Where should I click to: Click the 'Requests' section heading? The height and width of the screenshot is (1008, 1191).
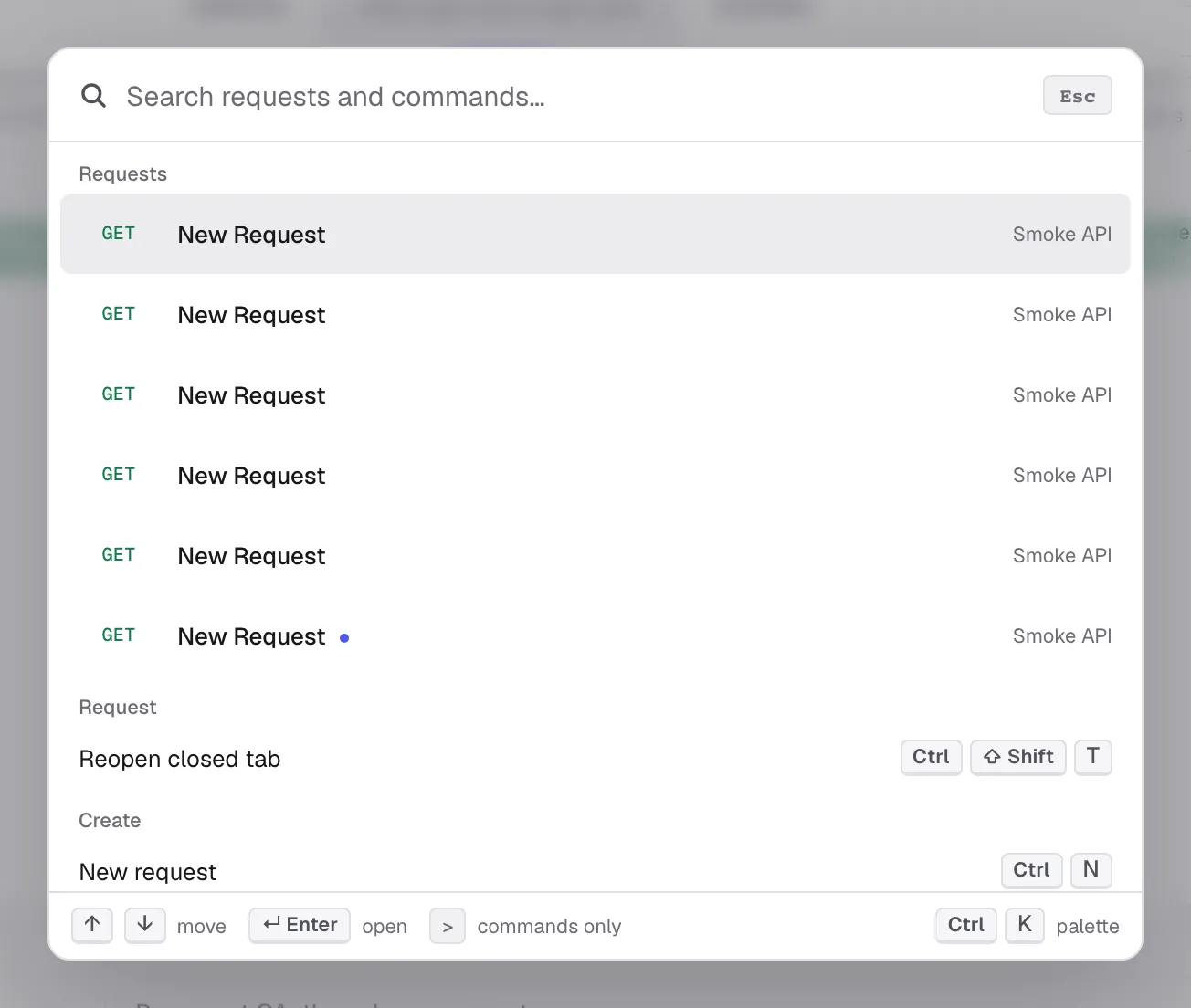pyautogui.click(x=123, y=174)
